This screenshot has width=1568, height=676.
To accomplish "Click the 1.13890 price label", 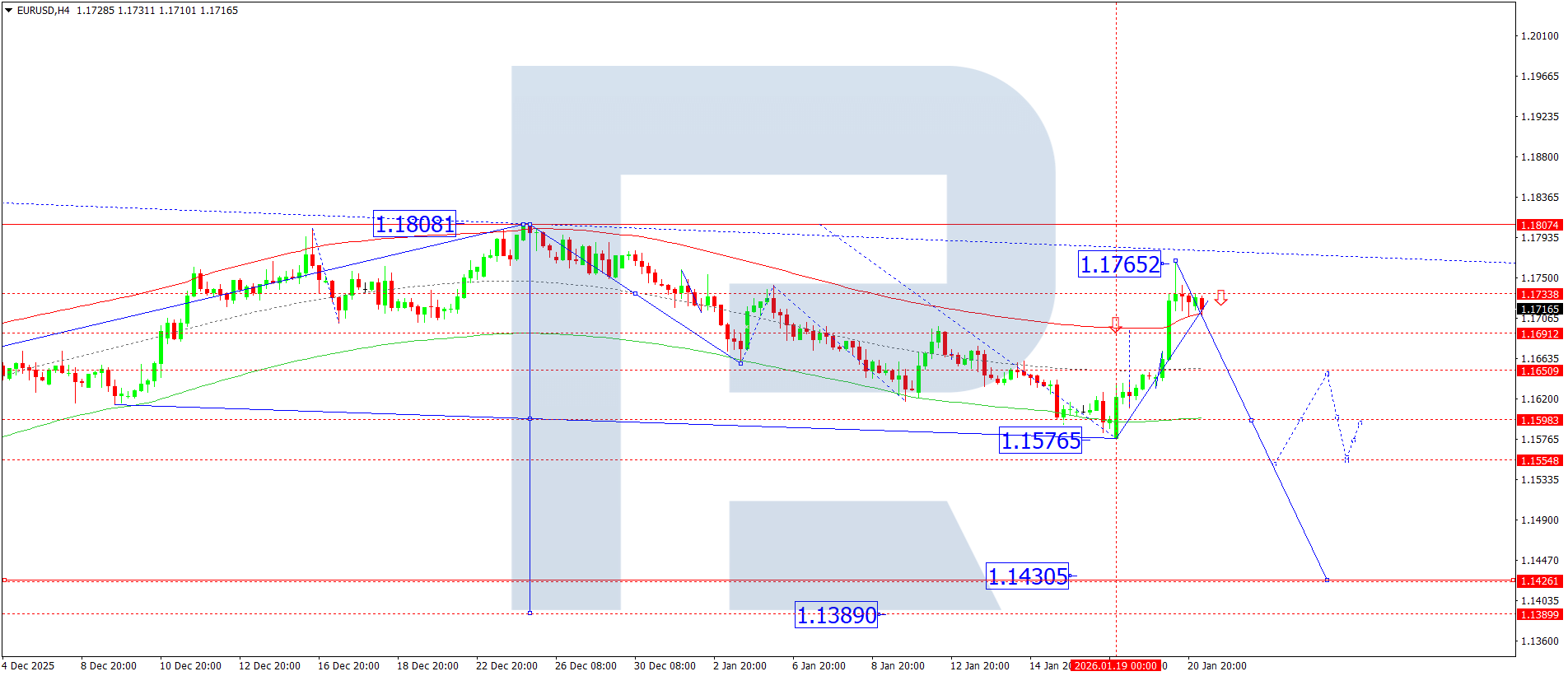I will [836, 615].
